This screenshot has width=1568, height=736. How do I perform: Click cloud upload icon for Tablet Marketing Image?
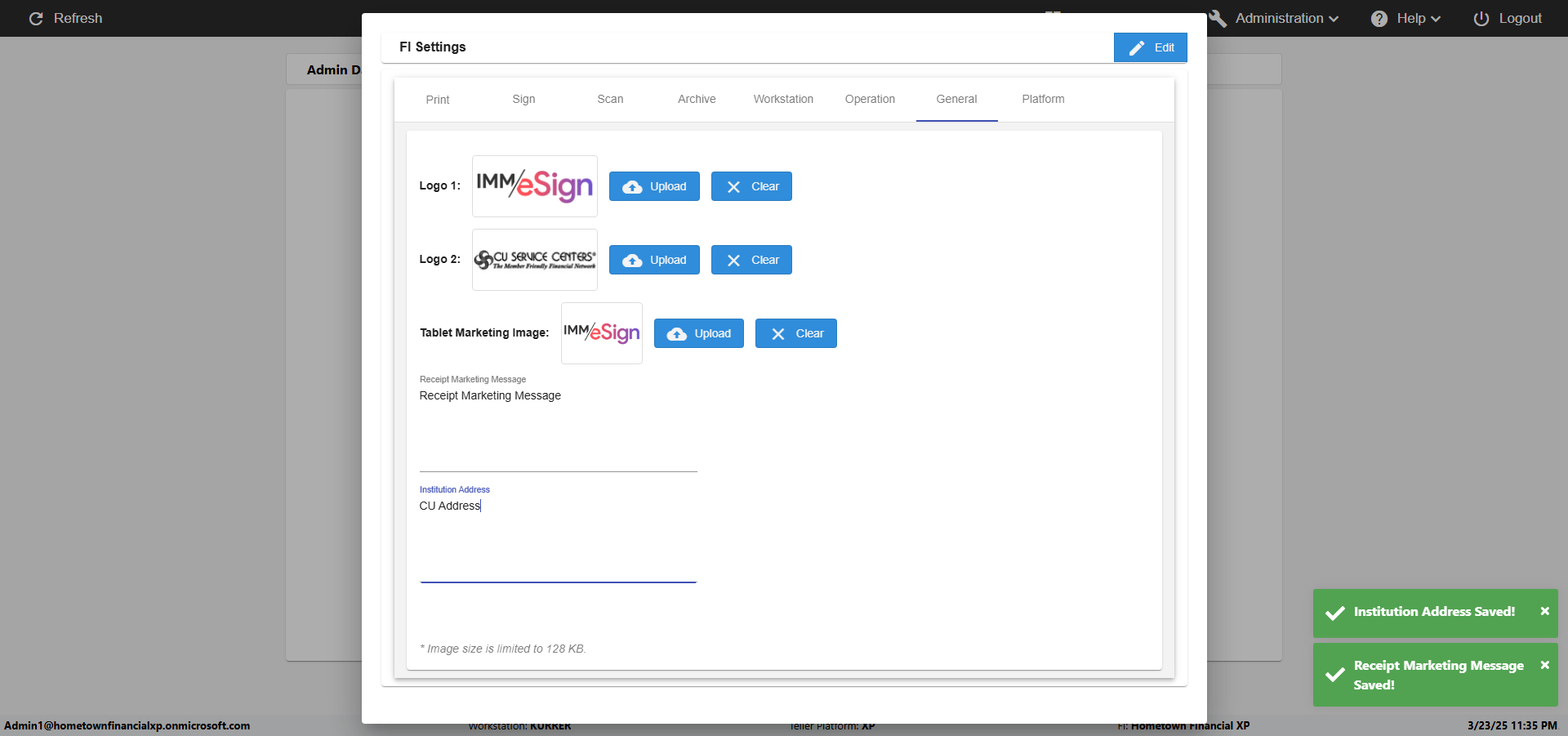point(677,334)
